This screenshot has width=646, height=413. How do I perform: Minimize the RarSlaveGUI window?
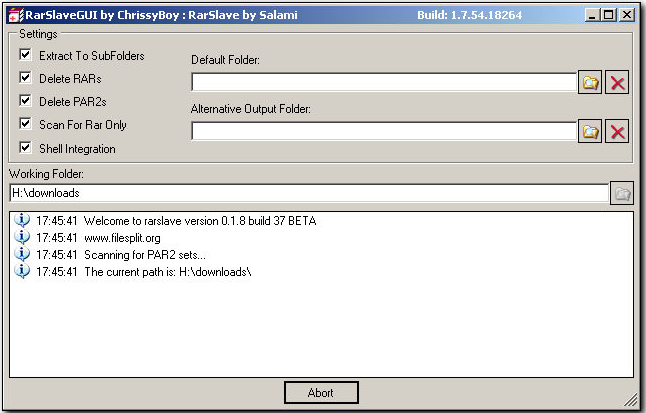592,15
